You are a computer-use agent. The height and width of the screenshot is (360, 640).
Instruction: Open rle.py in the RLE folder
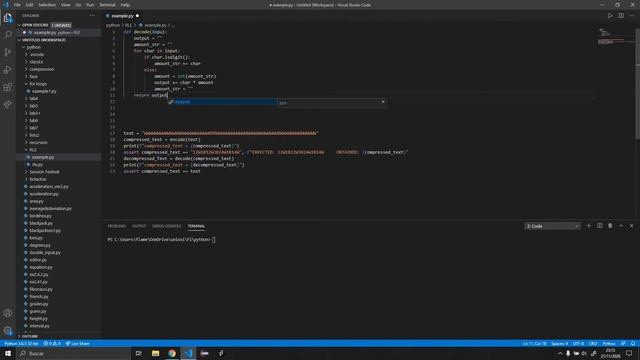[38, 164]
